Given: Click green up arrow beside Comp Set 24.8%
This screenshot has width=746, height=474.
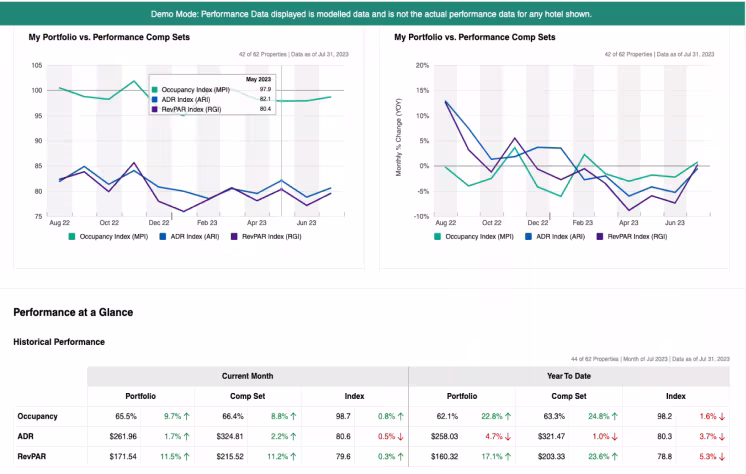Looking at the screenshot, I should tap(615, 416).
